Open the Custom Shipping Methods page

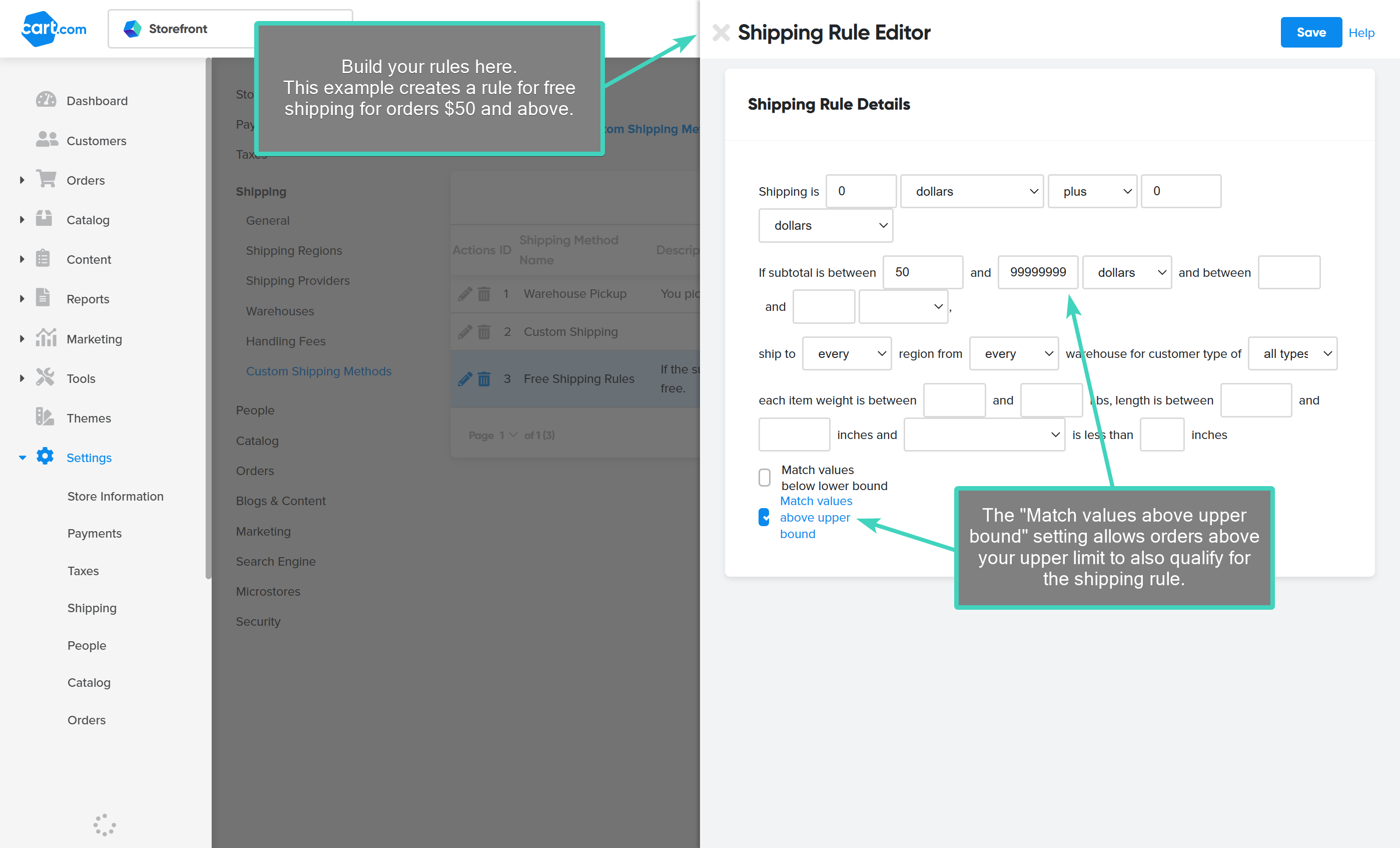[319, 370]
